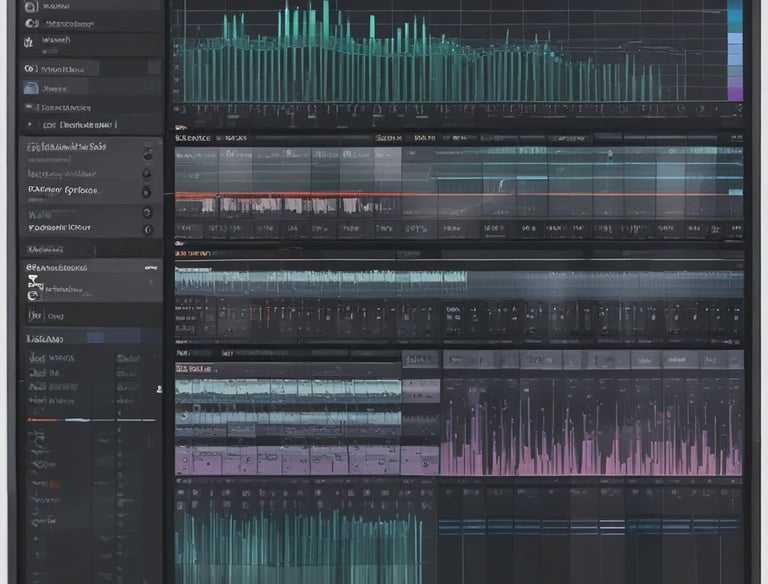768x584 pixels.
Task: Pick the purple swatch in the top-right color strip
Action: 735,93
